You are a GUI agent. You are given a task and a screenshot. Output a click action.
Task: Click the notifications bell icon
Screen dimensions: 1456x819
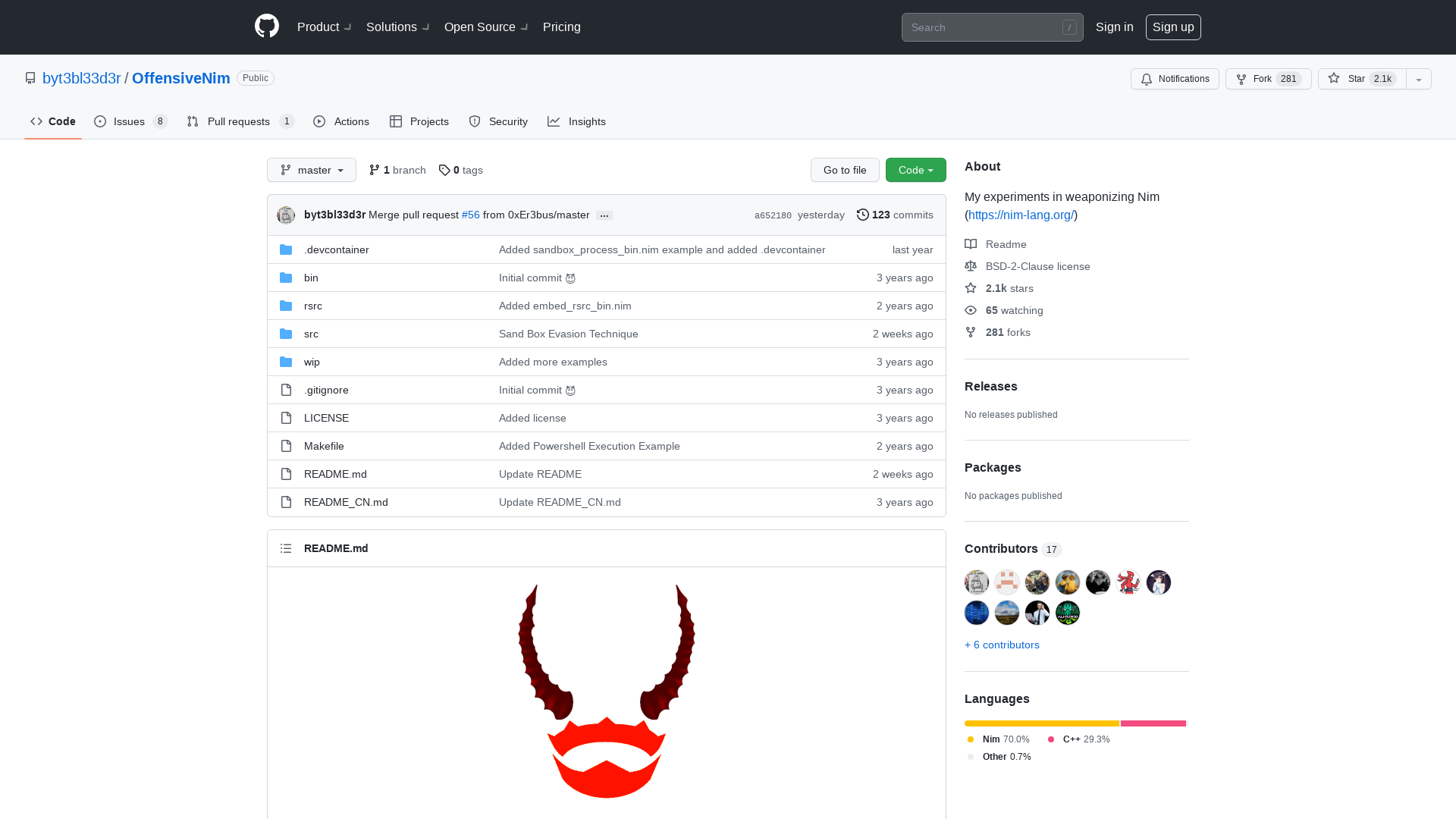pyautogui.click(x=1147, y=79)
